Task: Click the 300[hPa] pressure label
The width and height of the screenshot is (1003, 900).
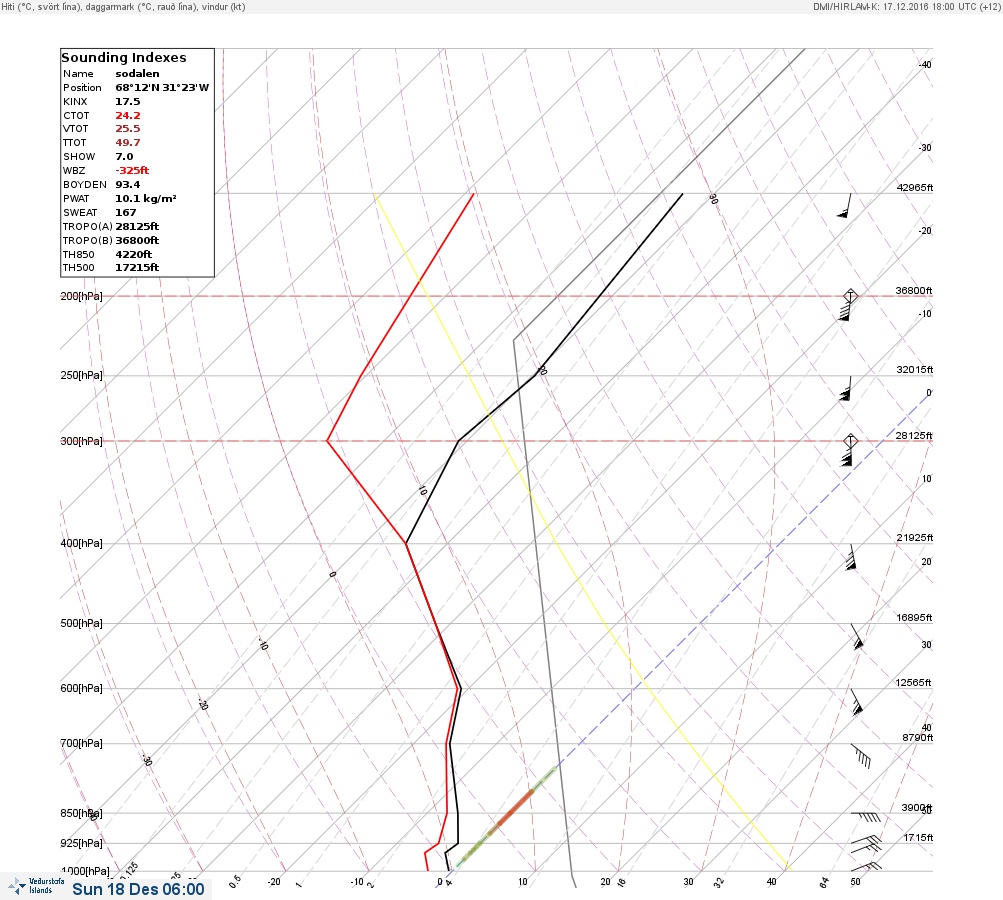Action: (x=81, y=441)
